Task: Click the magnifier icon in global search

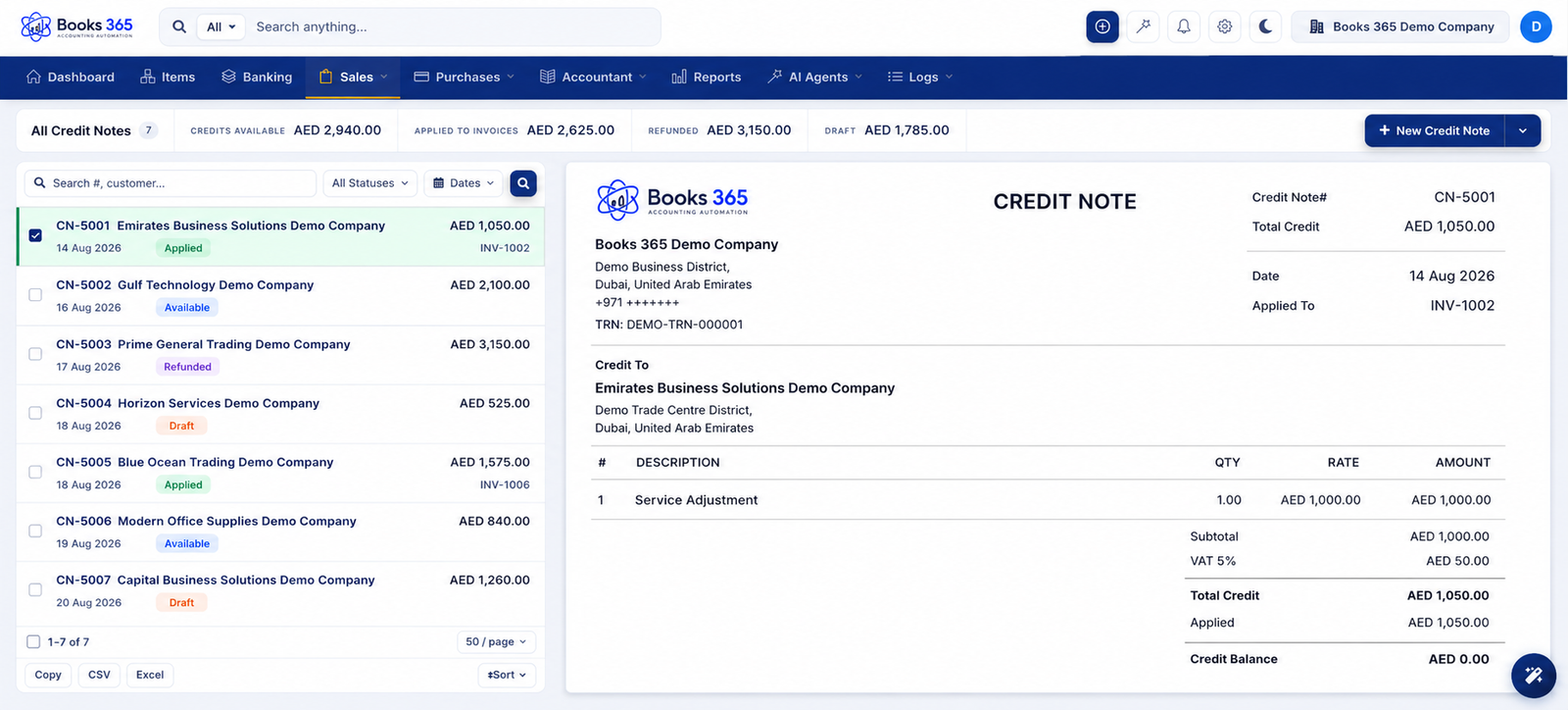Action: click(179, 26)
